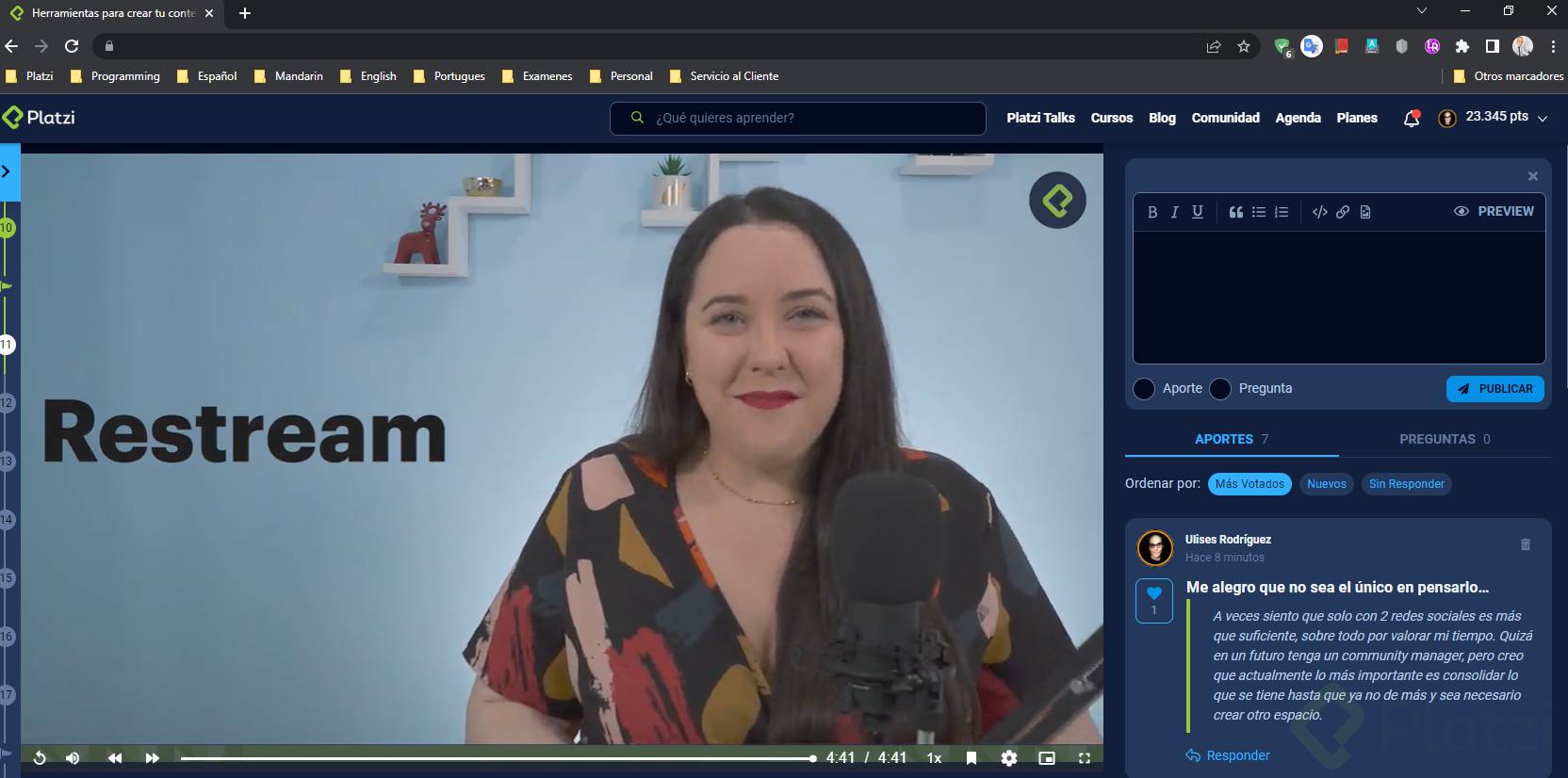The height and width of the screenshot is (778, 1568).
Task: Rewind the video
Action: tap(115, 758)
